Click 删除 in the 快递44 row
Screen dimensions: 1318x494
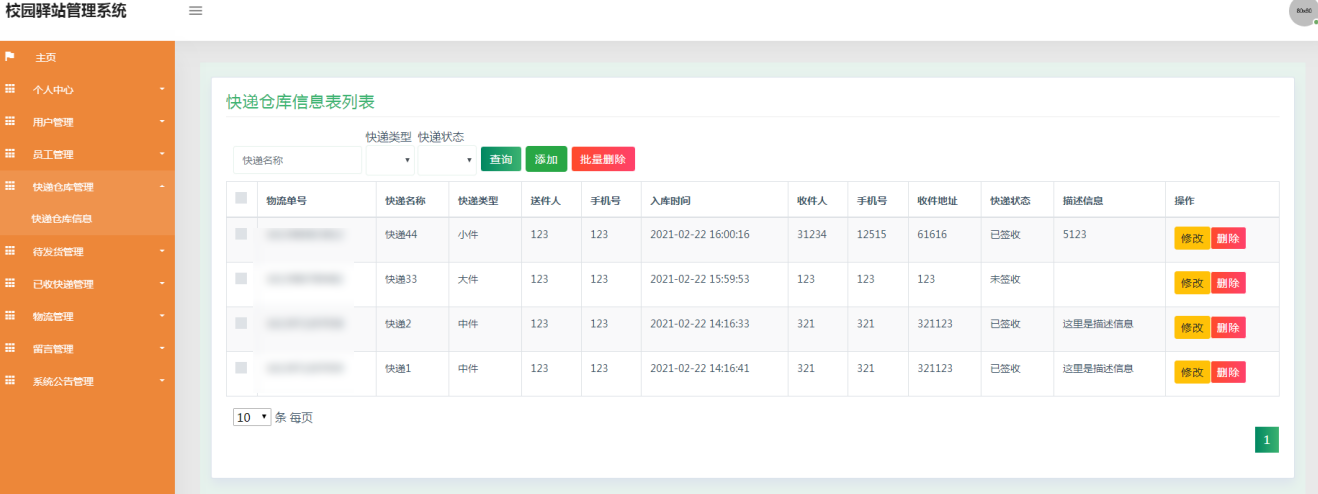(1228, 238)
